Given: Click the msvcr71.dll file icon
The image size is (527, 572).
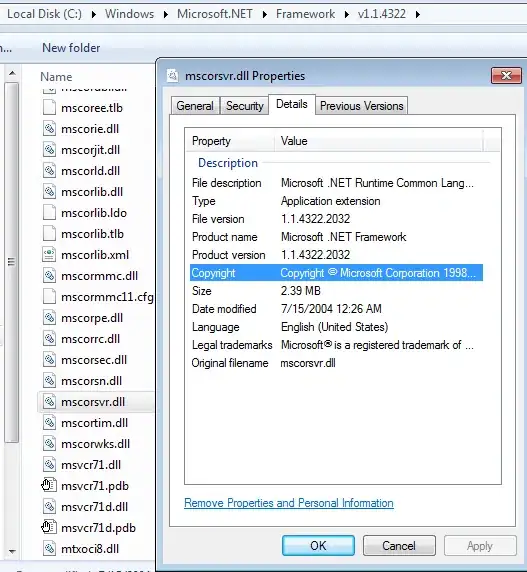Looking at the screenshot, I should click(x=49, y=464).
